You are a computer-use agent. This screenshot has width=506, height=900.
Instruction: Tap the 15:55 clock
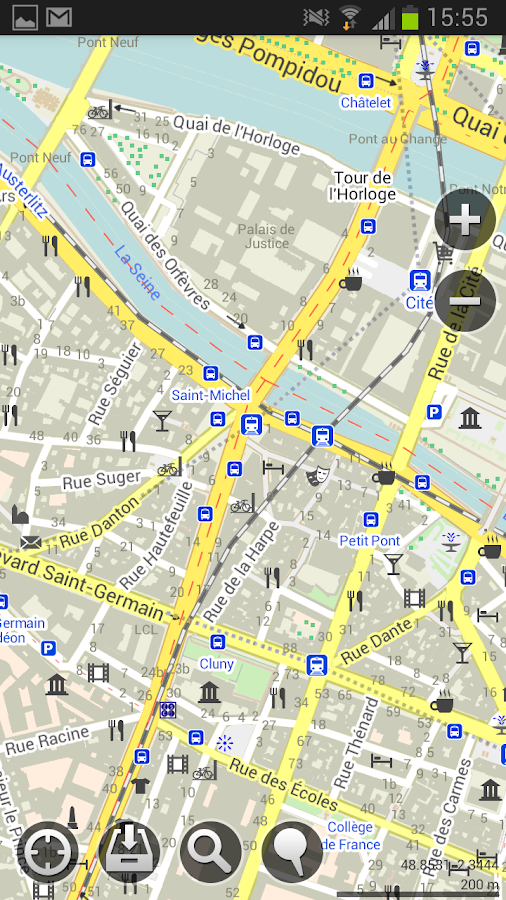457,17
